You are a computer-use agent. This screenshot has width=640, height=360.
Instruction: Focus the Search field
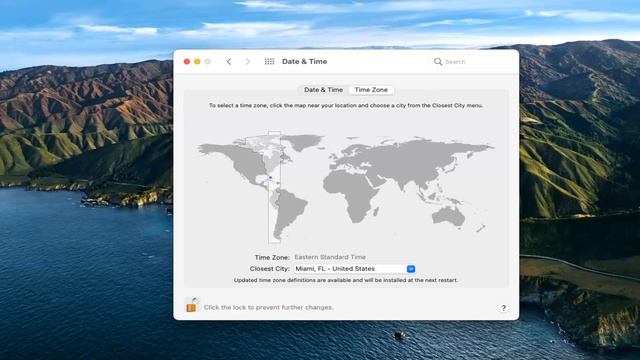pos(469,62)
